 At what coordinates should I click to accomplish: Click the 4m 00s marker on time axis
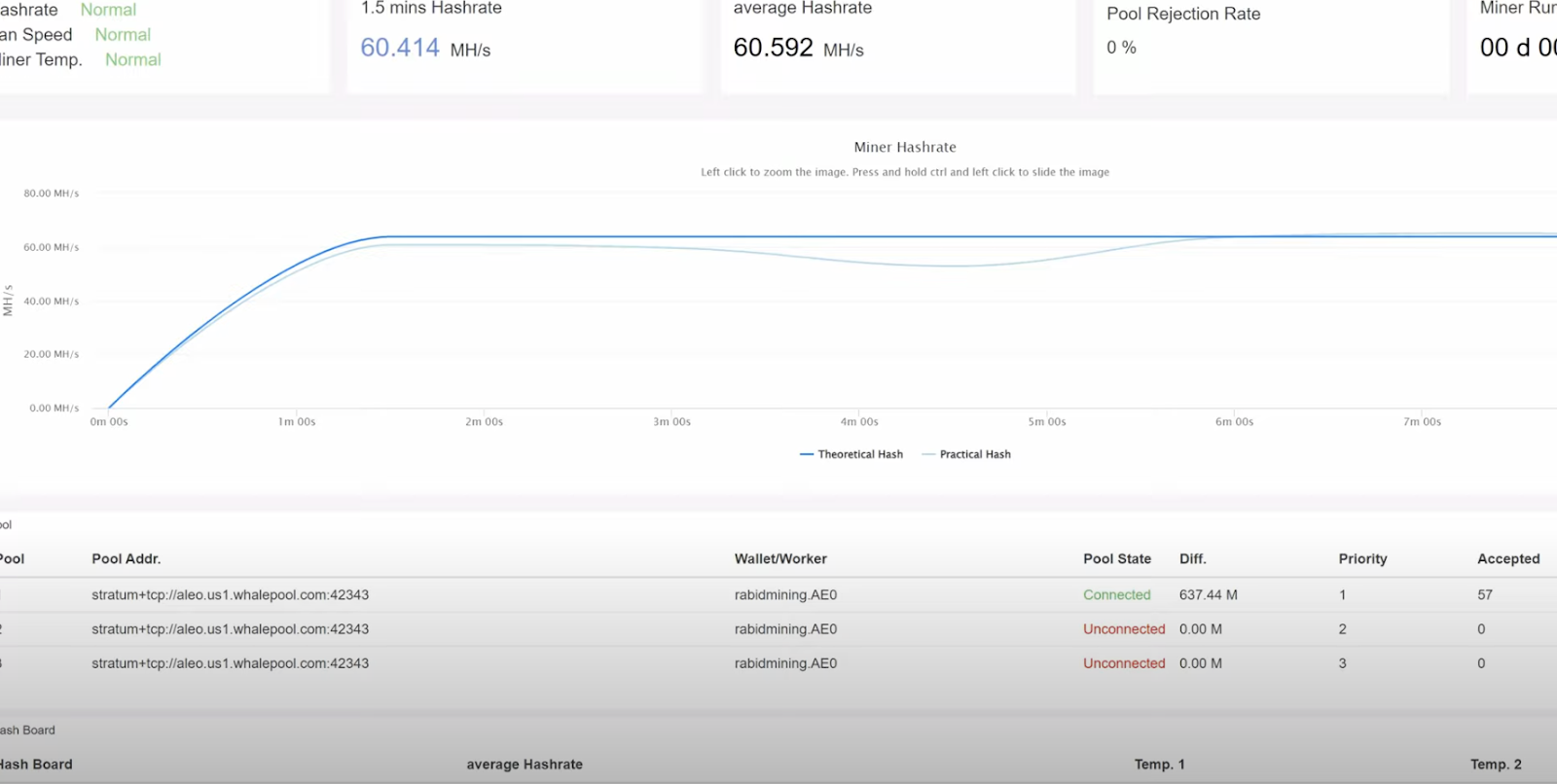[x=859, y=422]
